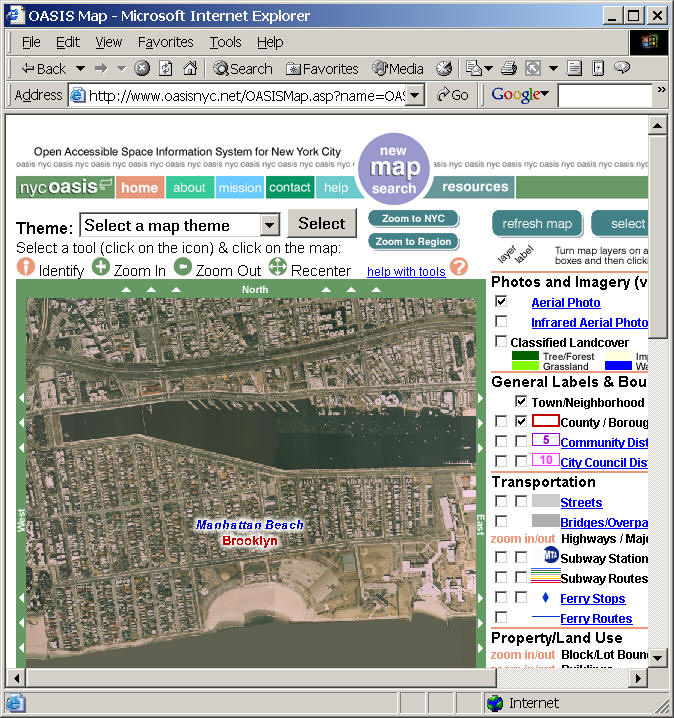
Task: Click the horizontal scrollbar right arrow
Action: [638, 678]
